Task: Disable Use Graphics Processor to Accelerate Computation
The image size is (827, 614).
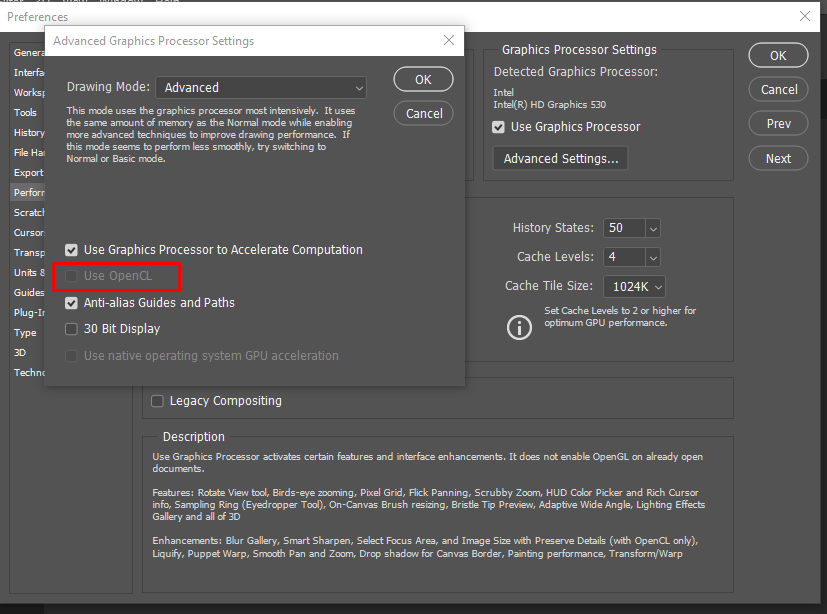Action: click(71, 249)
